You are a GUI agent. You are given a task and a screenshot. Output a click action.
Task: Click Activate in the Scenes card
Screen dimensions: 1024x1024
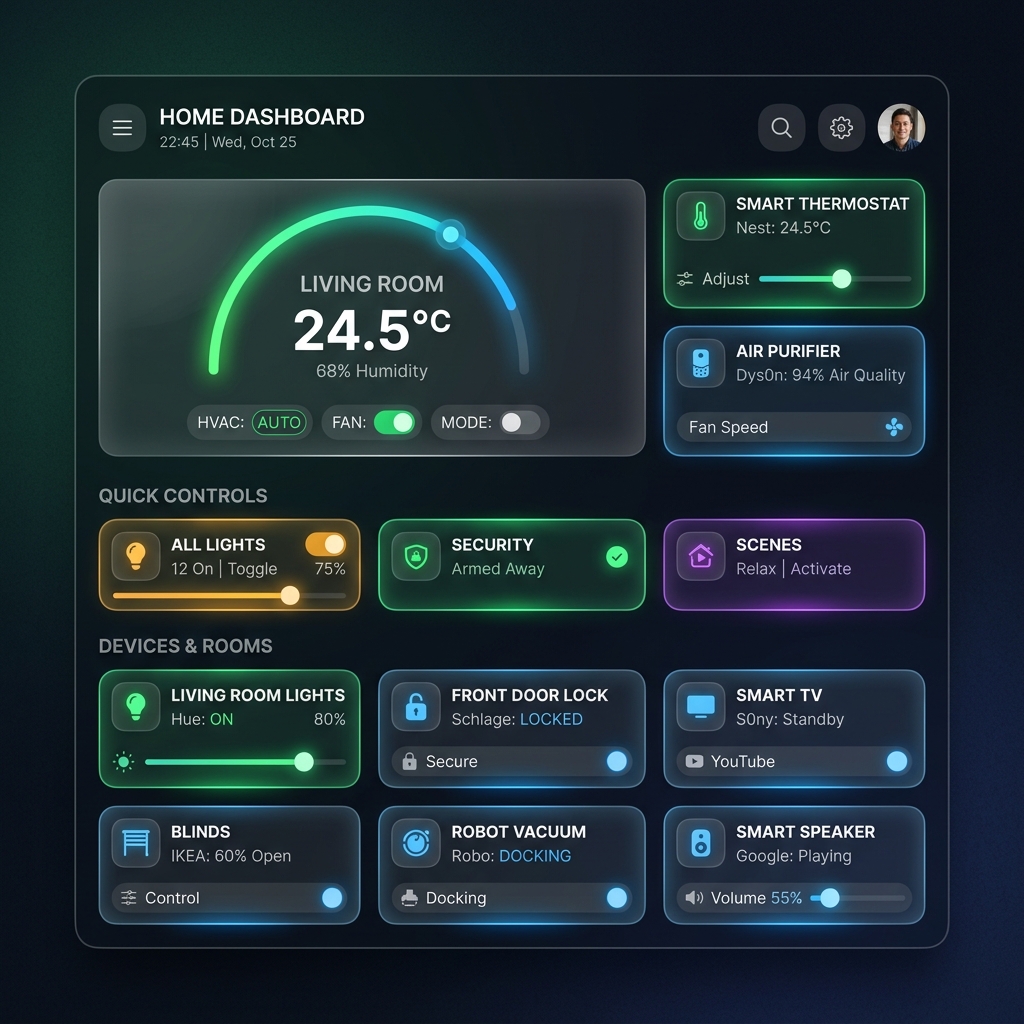coord(821,569)
